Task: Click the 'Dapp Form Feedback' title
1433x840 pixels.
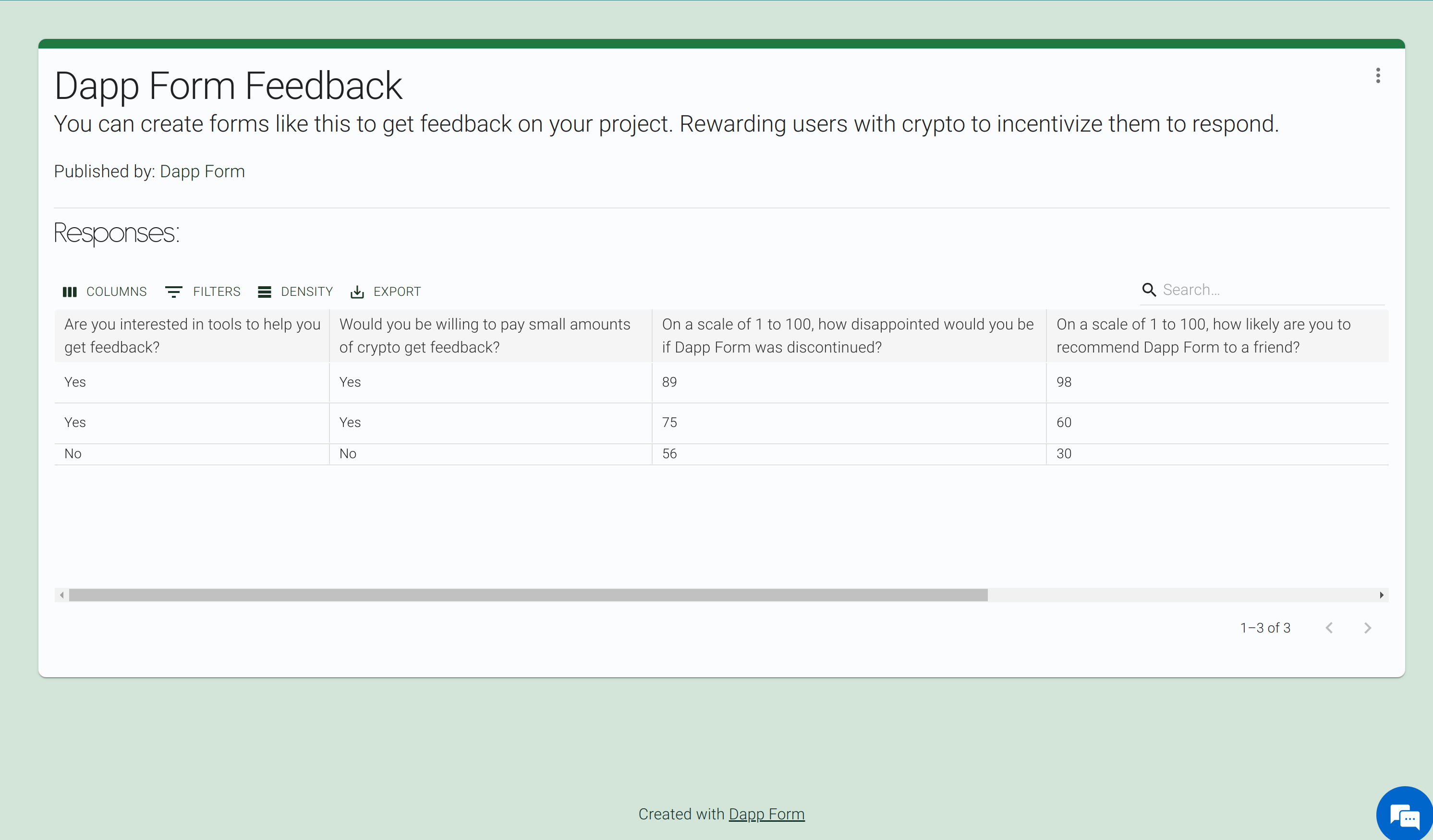Action: [x=228, y=86]
